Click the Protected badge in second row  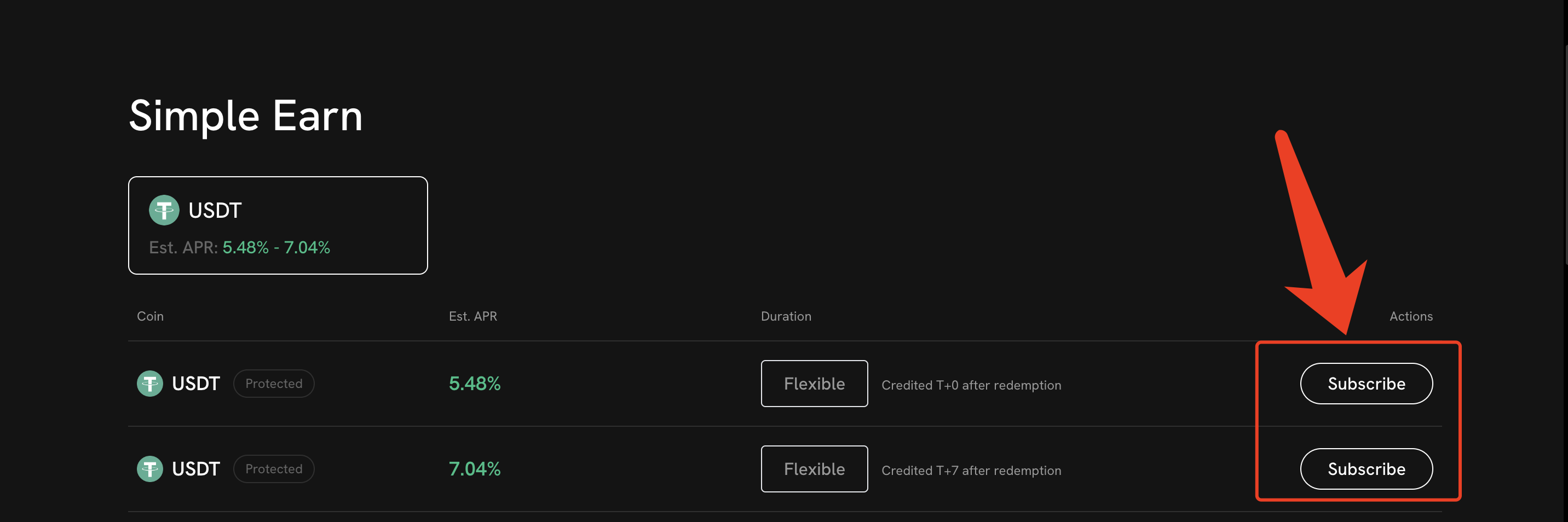pos(274,469)
